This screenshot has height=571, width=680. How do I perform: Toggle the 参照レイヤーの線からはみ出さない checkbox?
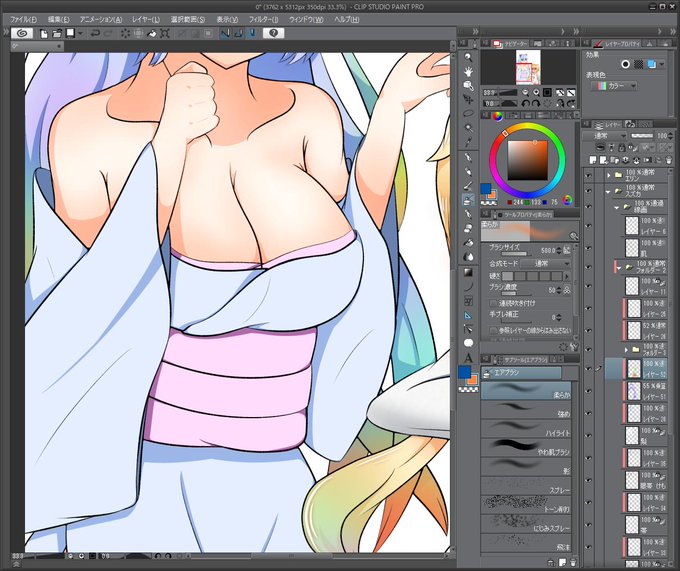pyautogui.click(x=493, y=330)
